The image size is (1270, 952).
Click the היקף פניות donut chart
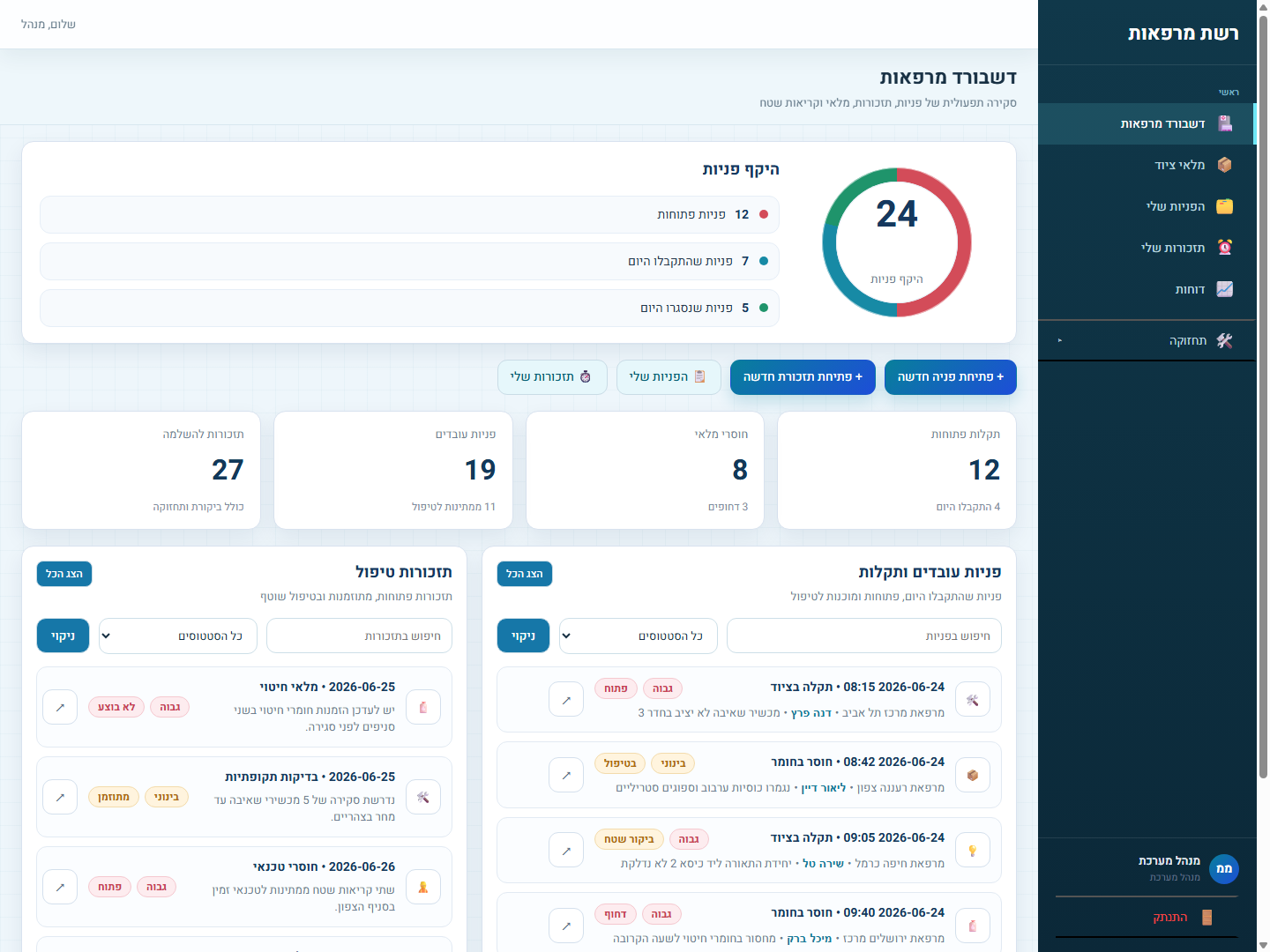[x=897, y=242]
